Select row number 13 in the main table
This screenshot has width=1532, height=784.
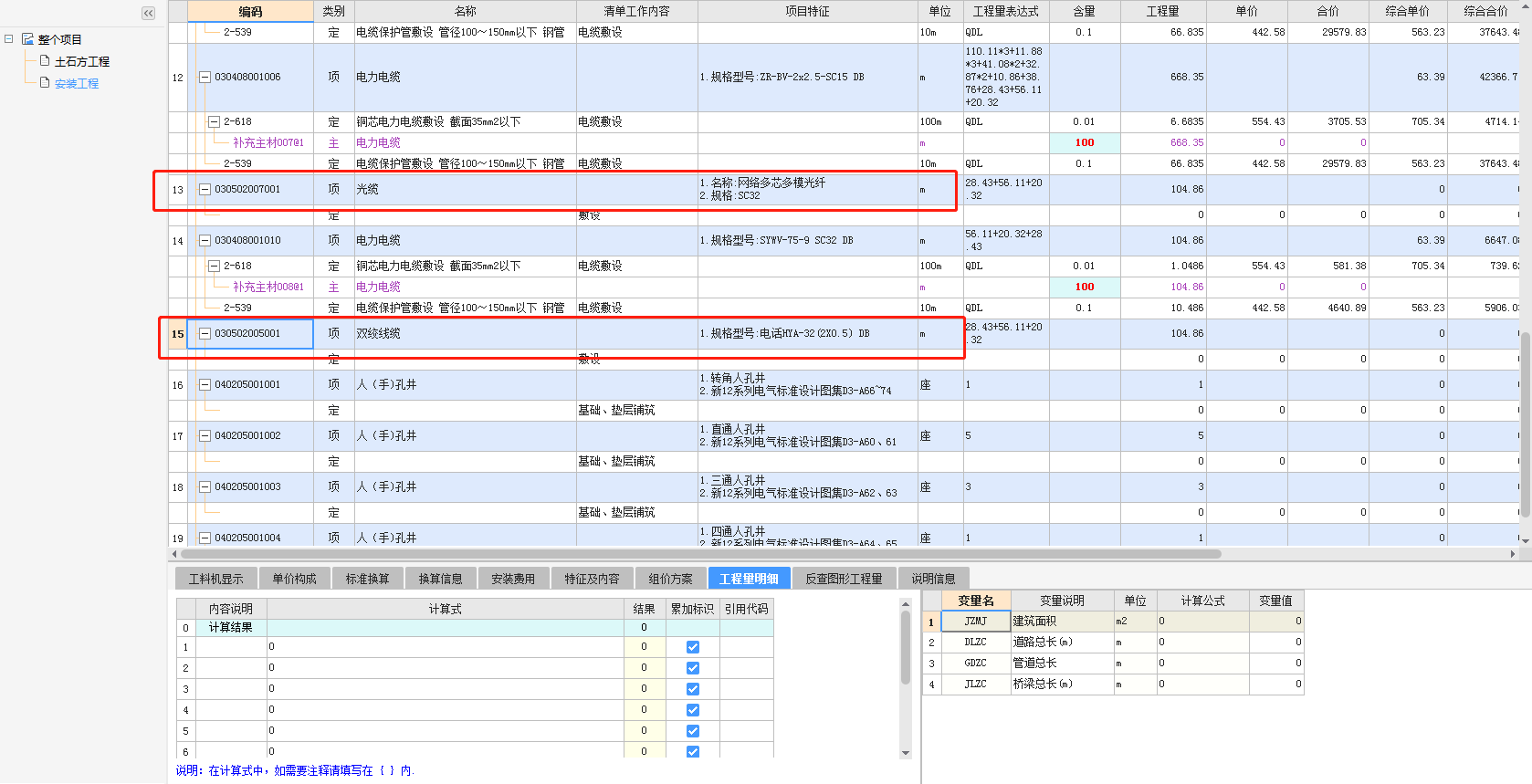point(177,190)
